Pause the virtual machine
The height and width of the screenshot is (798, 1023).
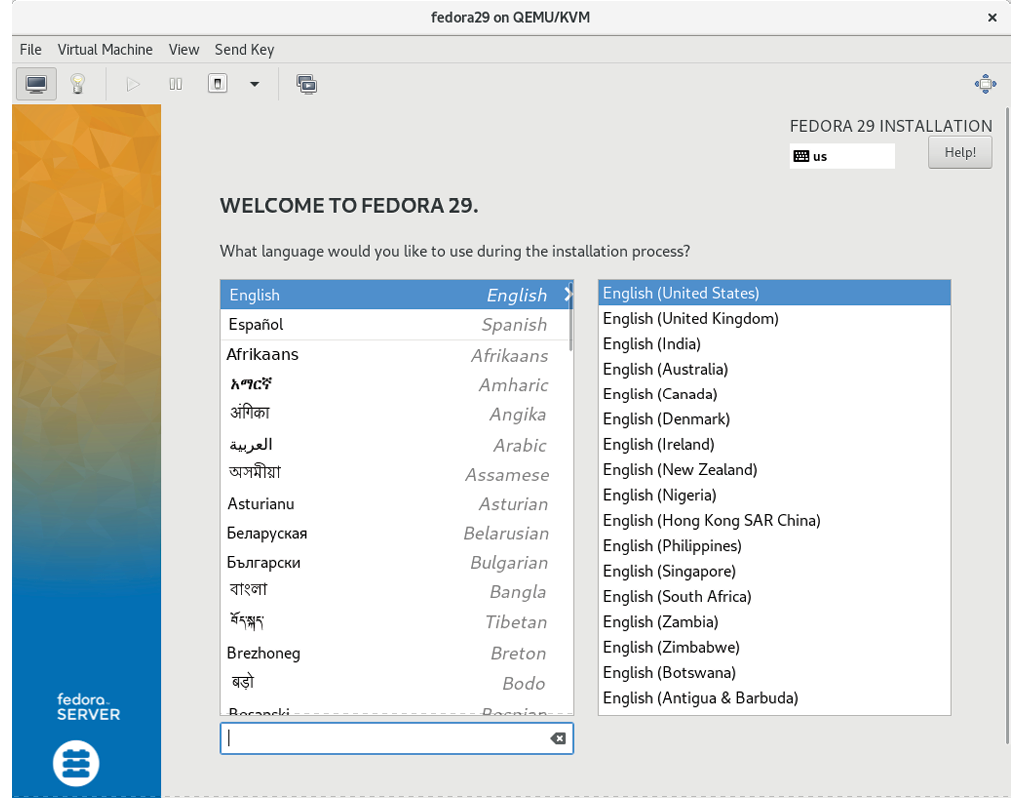click(176, 84)
